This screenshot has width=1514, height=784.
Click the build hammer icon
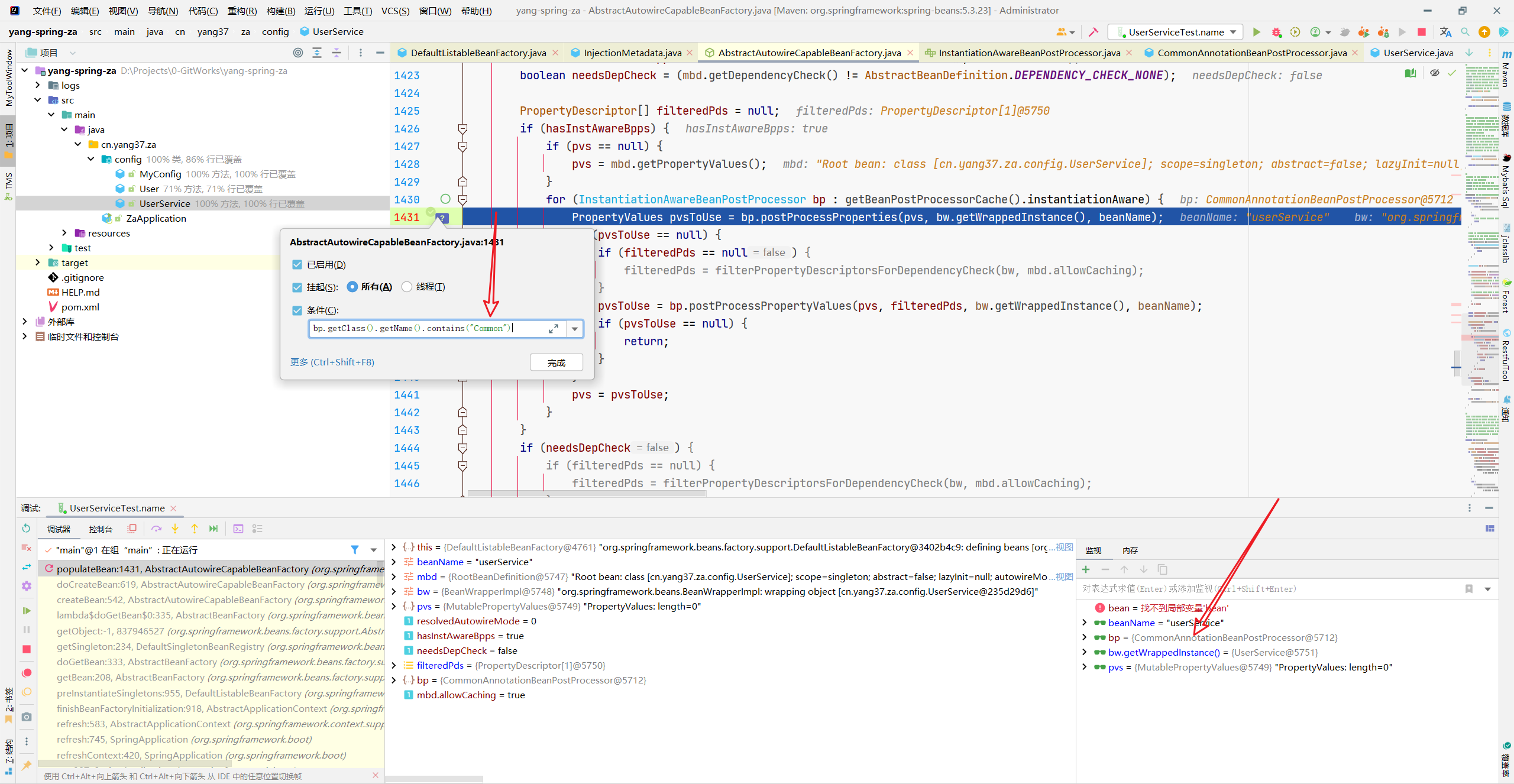1093,32
